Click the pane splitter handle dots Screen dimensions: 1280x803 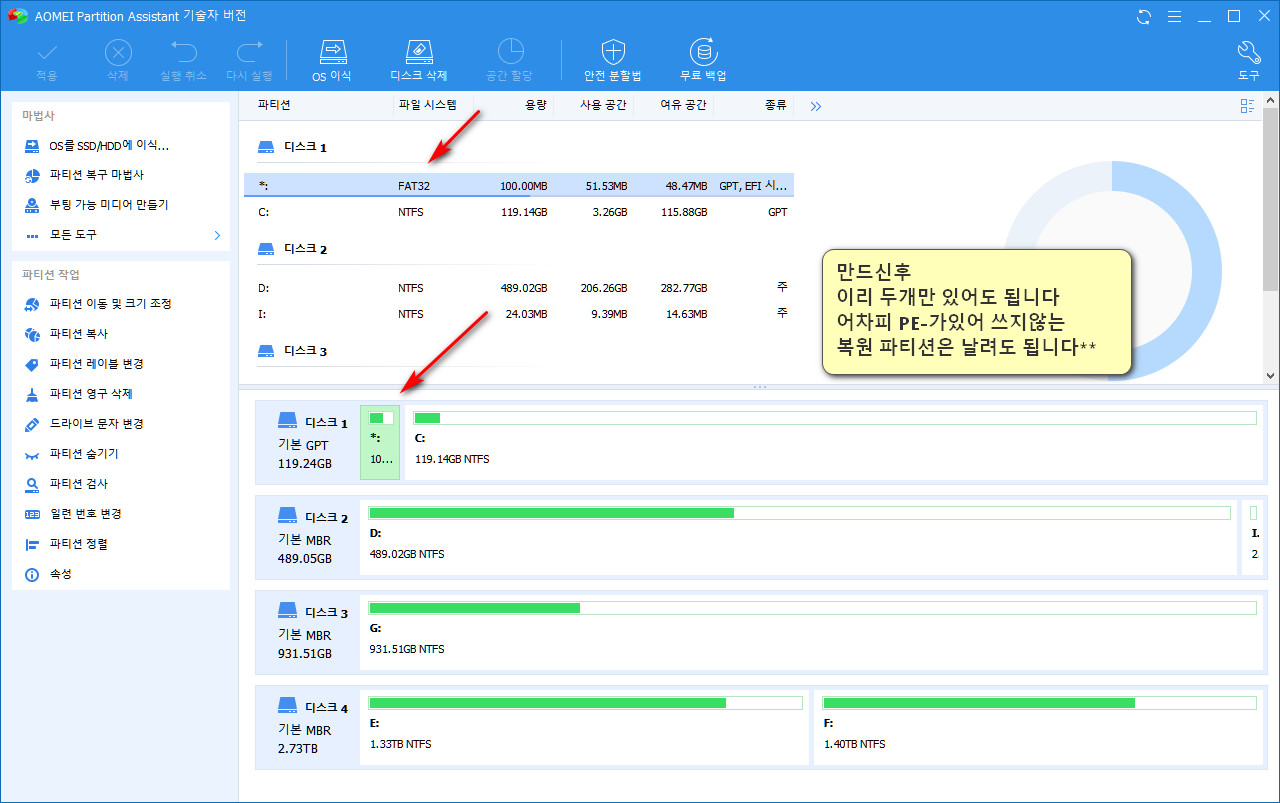759,386
